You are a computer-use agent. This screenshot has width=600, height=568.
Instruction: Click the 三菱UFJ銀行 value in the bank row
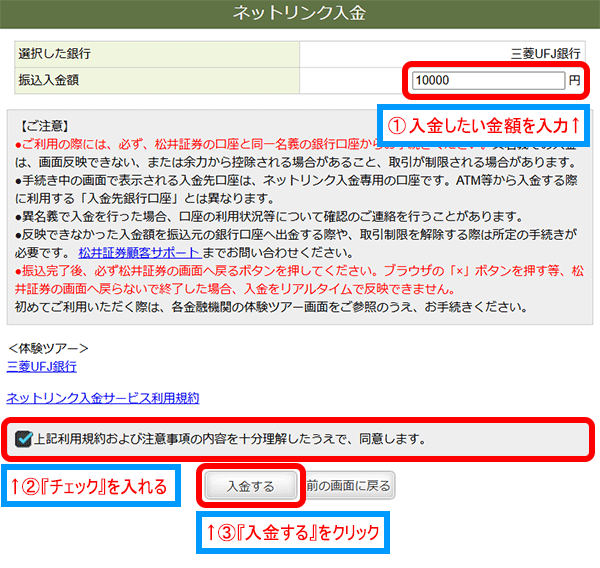tap(545, 53)
